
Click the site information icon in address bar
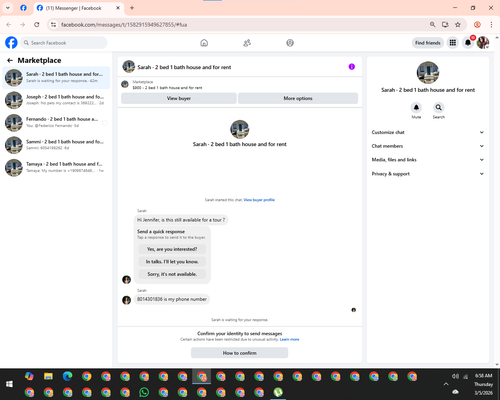[53, 25]
